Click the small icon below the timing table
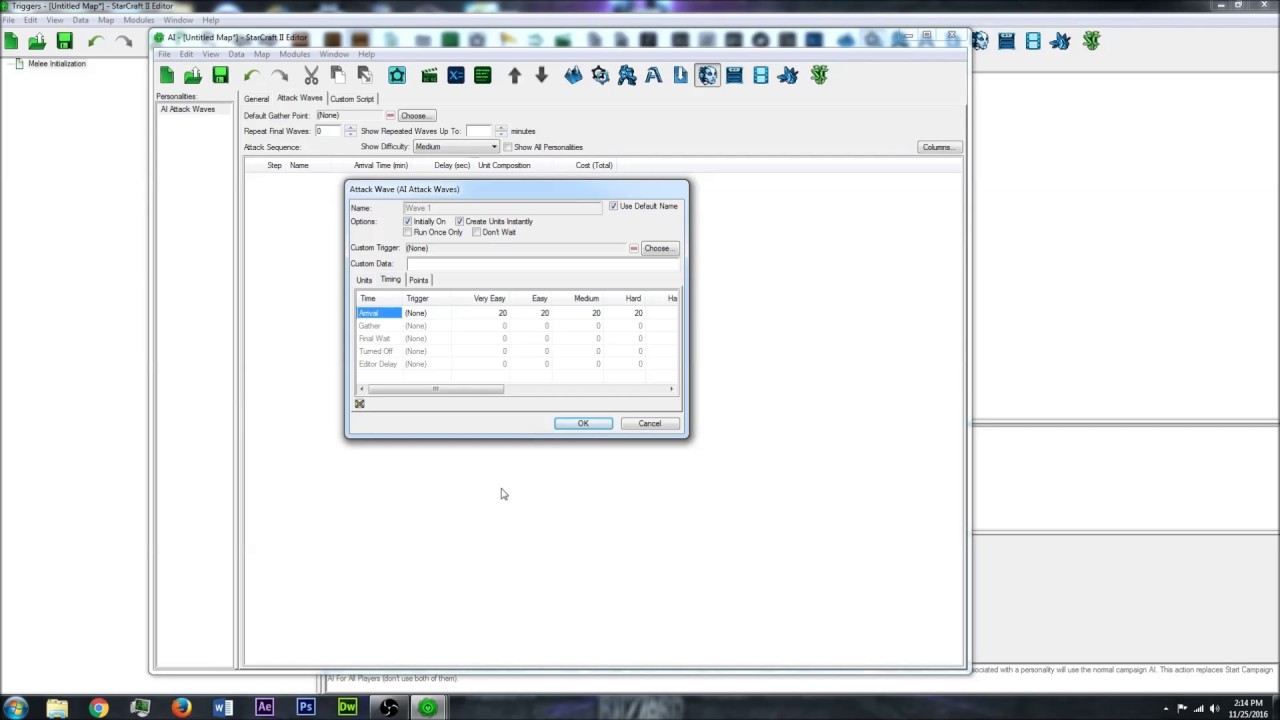Viewport: 1280px width, 720px height. point(359,403)
